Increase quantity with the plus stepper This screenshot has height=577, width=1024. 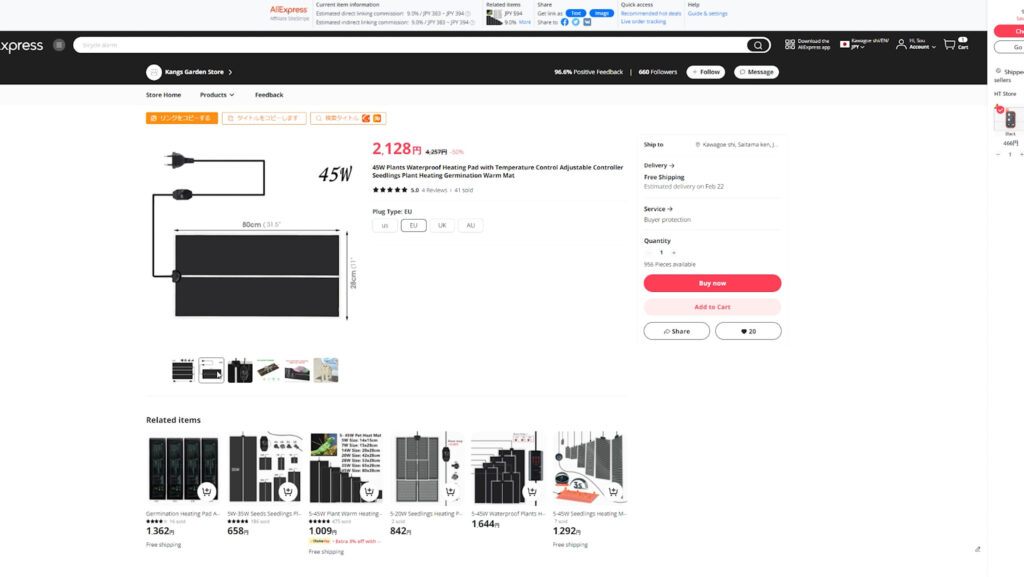pos(673,253)
